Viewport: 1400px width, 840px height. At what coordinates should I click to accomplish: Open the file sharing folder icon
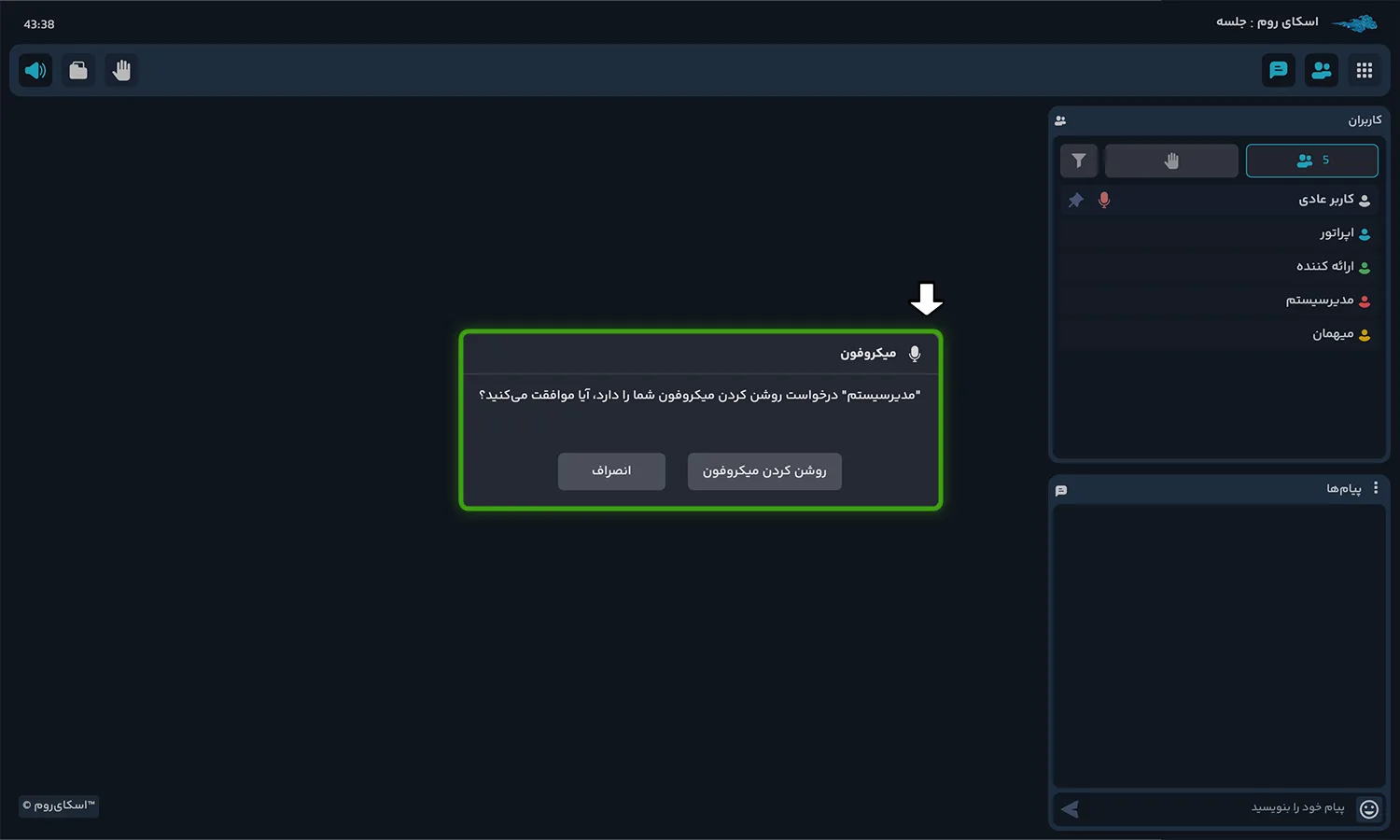pos(78,70)
